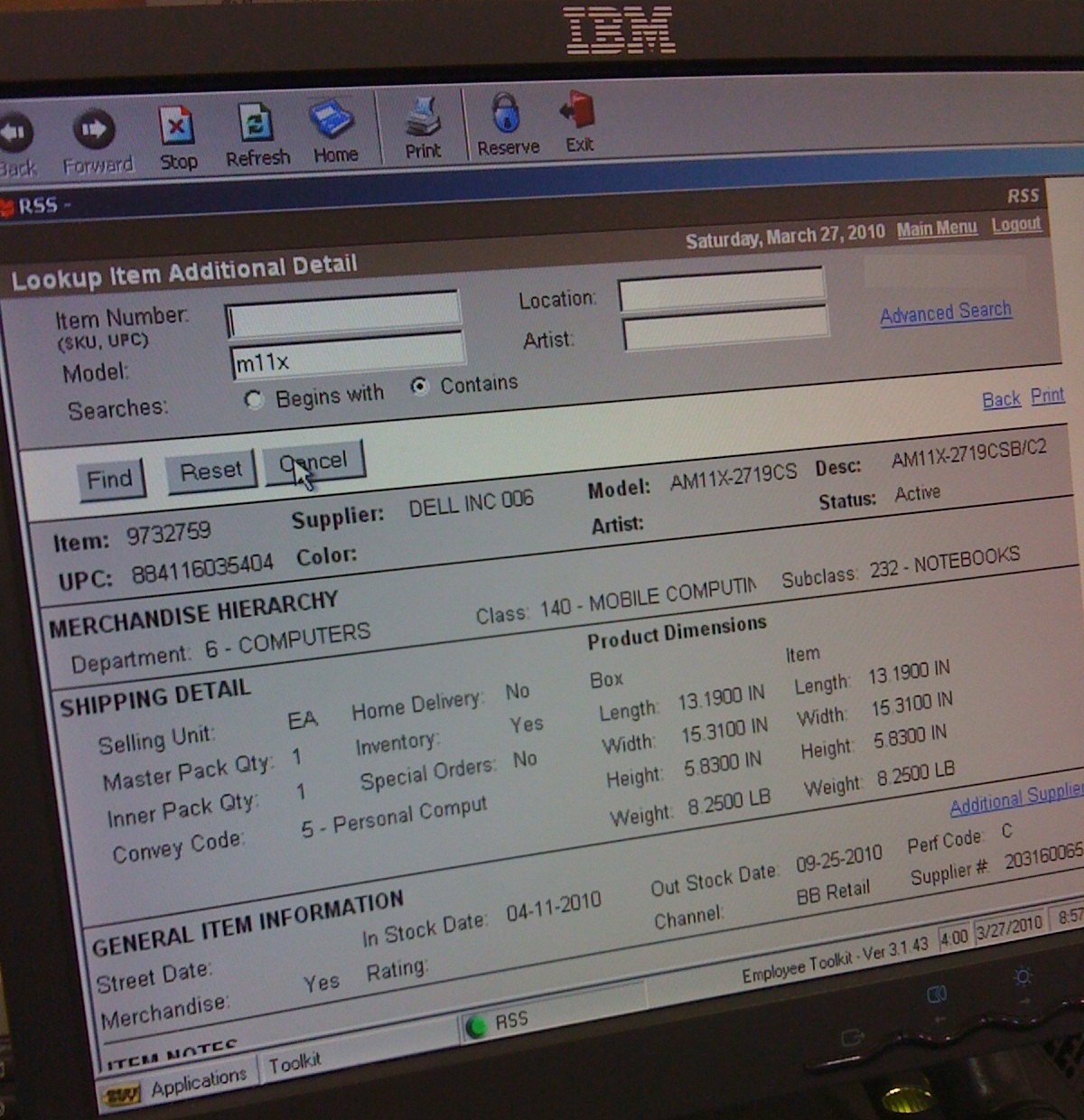Click the Reserve padlock icon
Screen dimensions: 1084x1120
point(507,113)
